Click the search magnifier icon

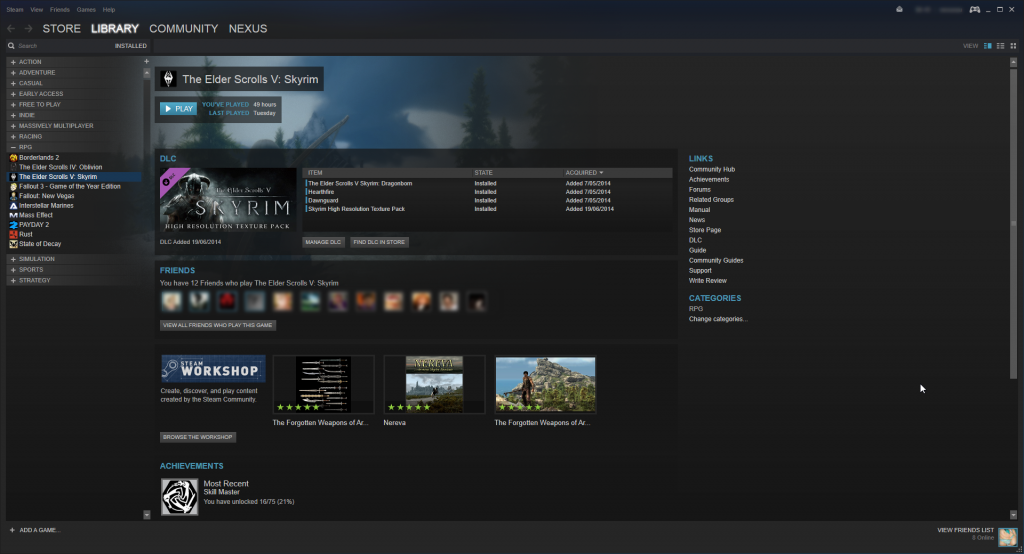click(x=11, y=46)
